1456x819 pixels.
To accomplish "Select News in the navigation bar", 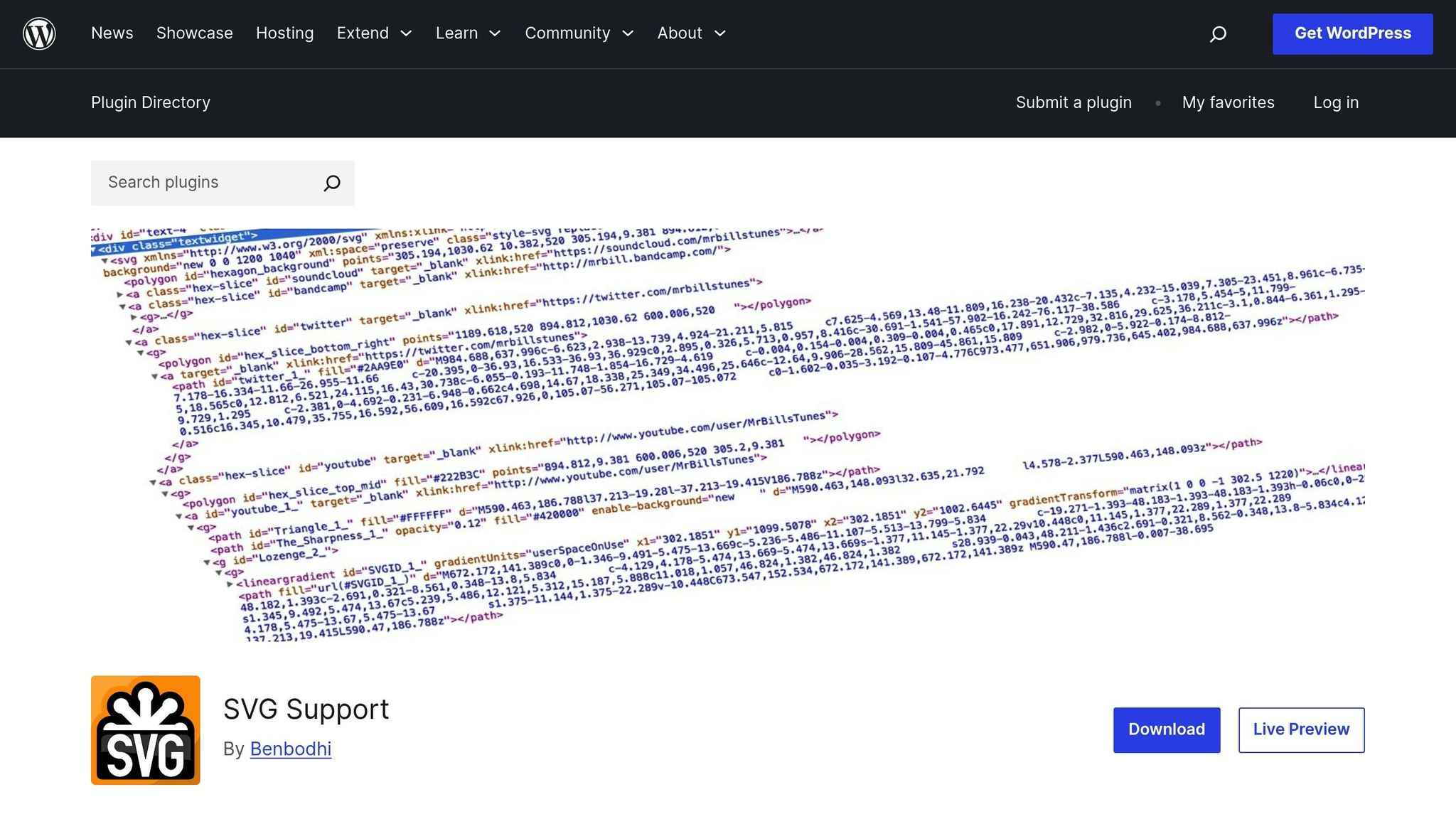I will 112,33.
